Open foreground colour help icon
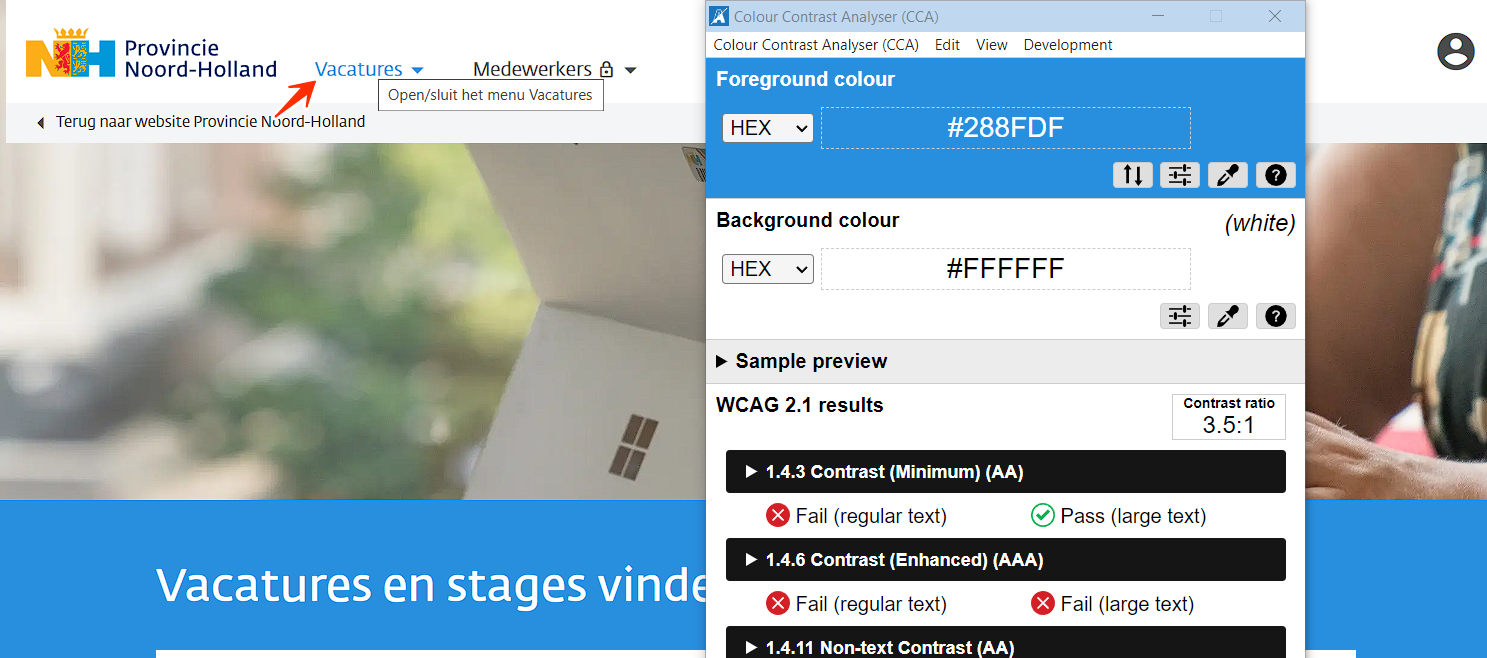This screenshot has width=1487, height=658. [x=1275, y=175]
